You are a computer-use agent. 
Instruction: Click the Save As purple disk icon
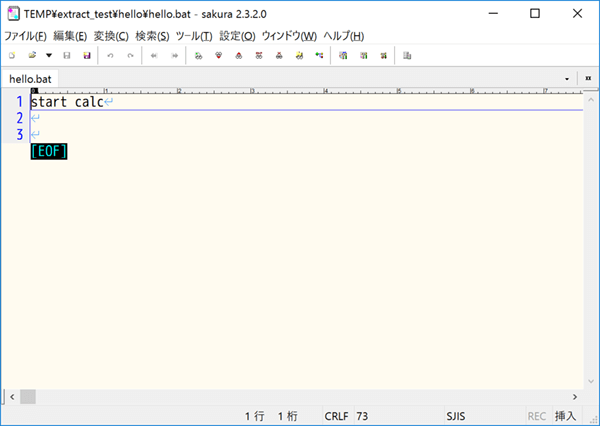coord(87,55)
